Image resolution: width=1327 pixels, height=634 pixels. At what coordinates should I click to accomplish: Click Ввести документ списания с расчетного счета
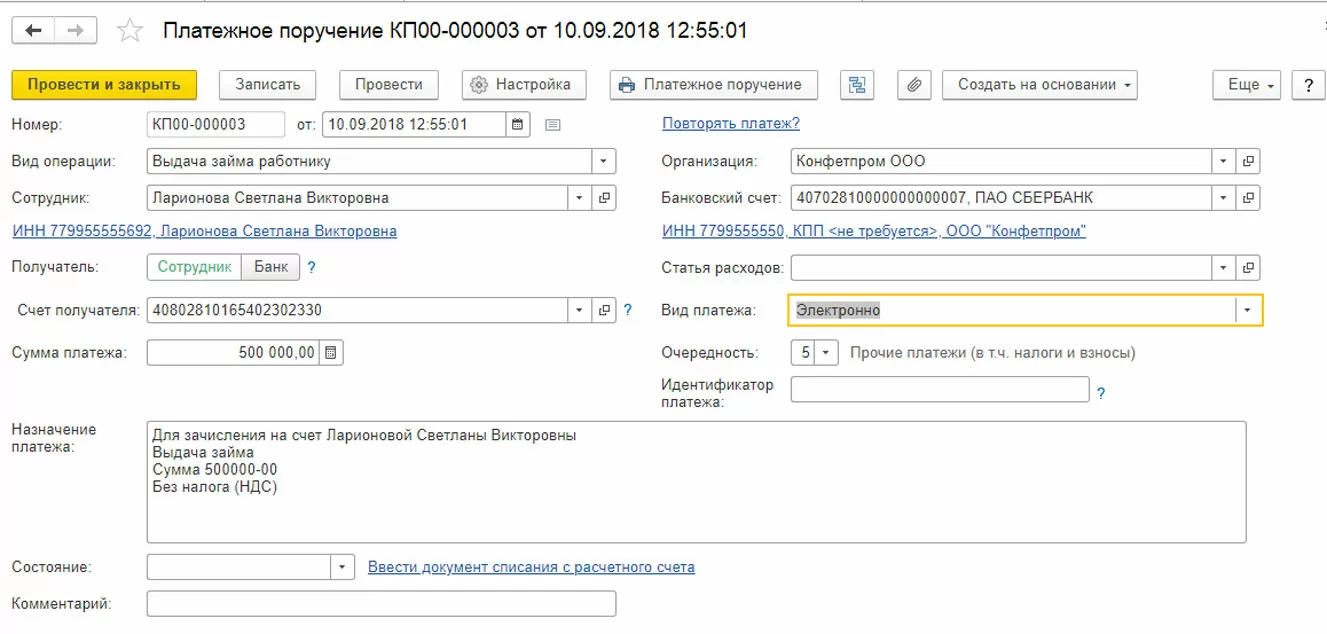[x=531, y=567]
